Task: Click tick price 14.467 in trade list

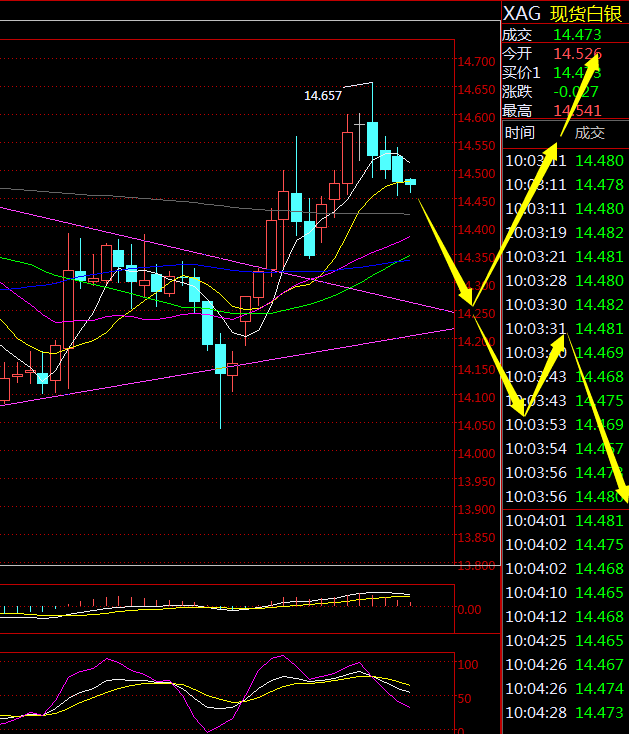Action: click(600, 665)
